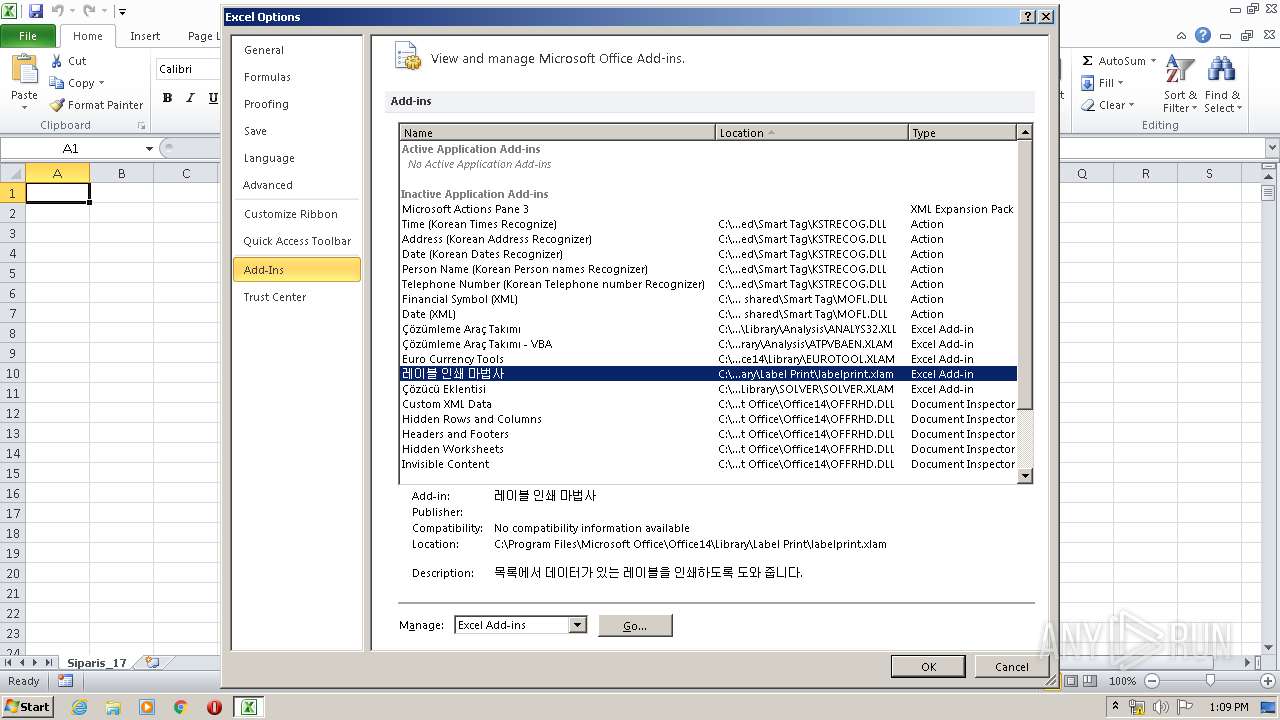1280x720 pixels.
Task: Click OK in Excel Options
Action: 928,667
